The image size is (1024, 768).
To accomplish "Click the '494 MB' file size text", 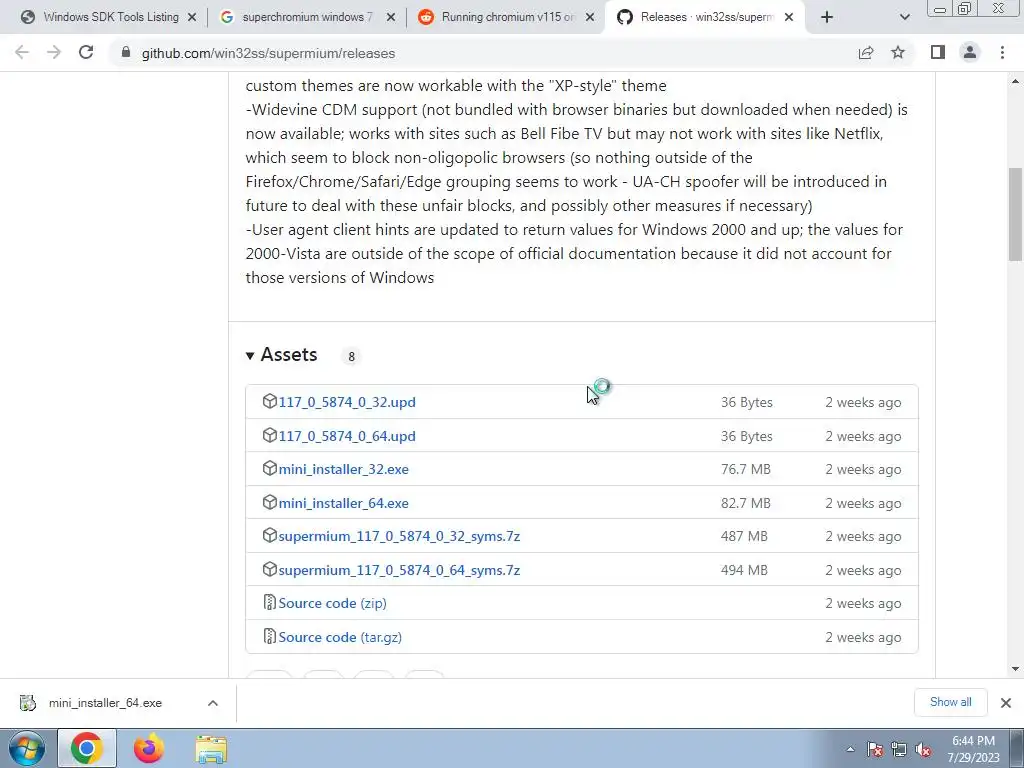I will [x=744, y=570].
